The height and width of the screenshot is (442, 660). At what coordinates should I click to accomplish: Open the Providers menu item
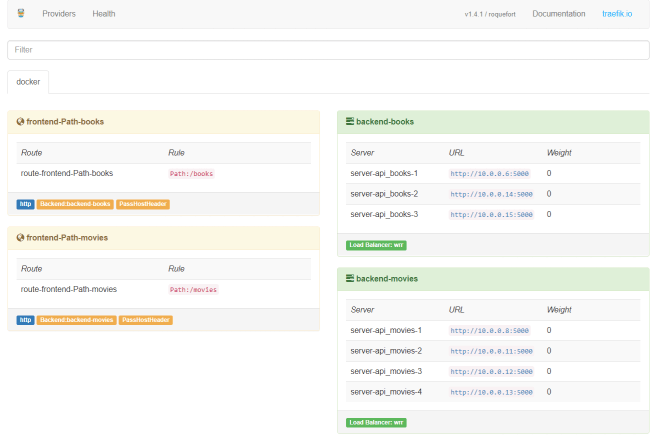(x=59, y=14)
